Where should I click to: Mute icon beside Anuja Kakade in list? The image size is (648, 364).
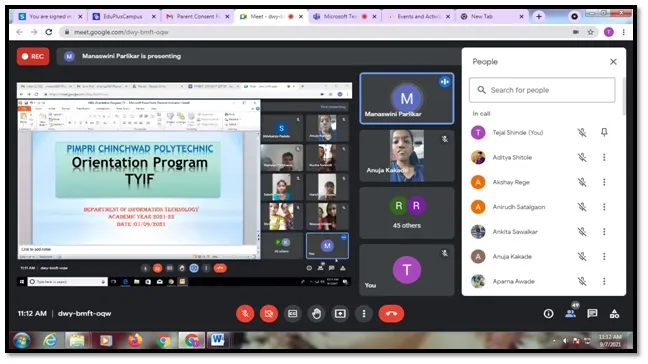pos(582,256)
